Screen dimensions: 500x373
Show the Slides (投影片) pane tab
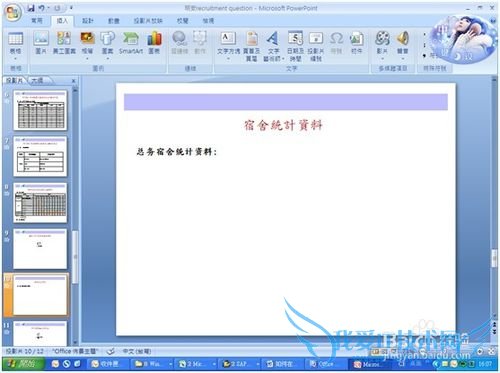(15, 81)
